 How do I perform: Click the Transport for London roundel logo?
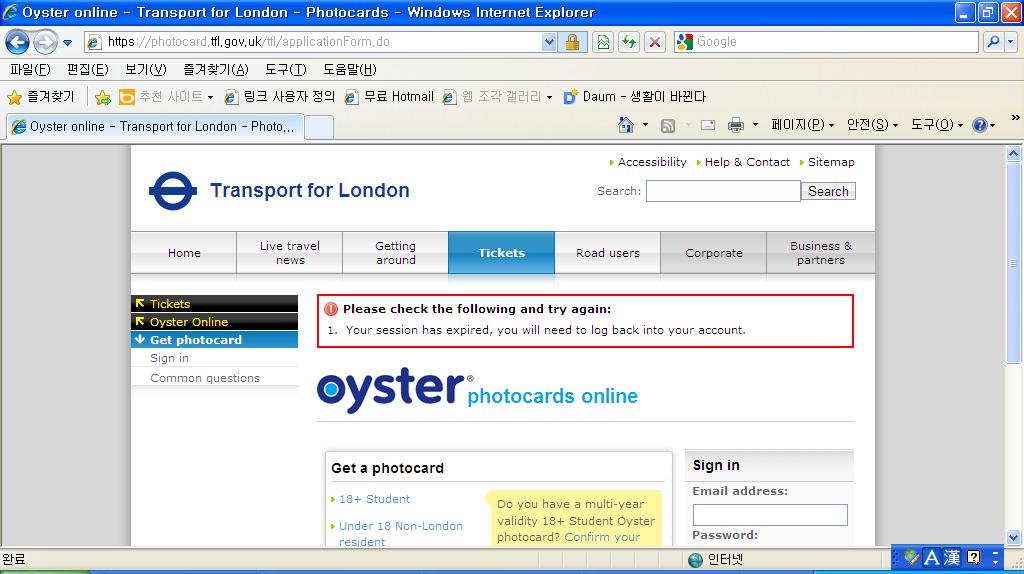point(173,191)
